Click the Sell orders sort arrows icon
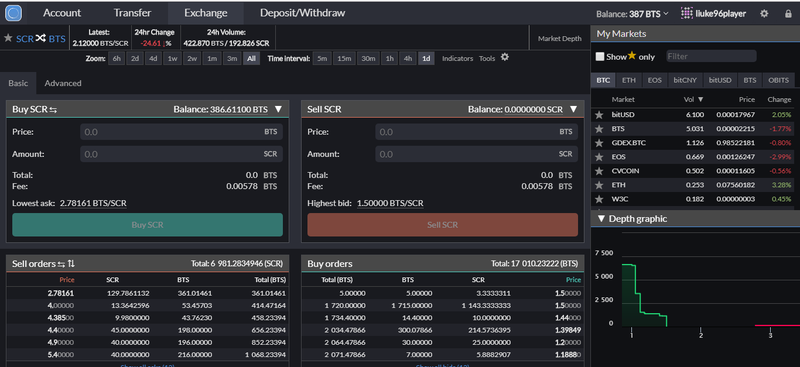This screenshot has height=367, width=800. pos(71,263)
